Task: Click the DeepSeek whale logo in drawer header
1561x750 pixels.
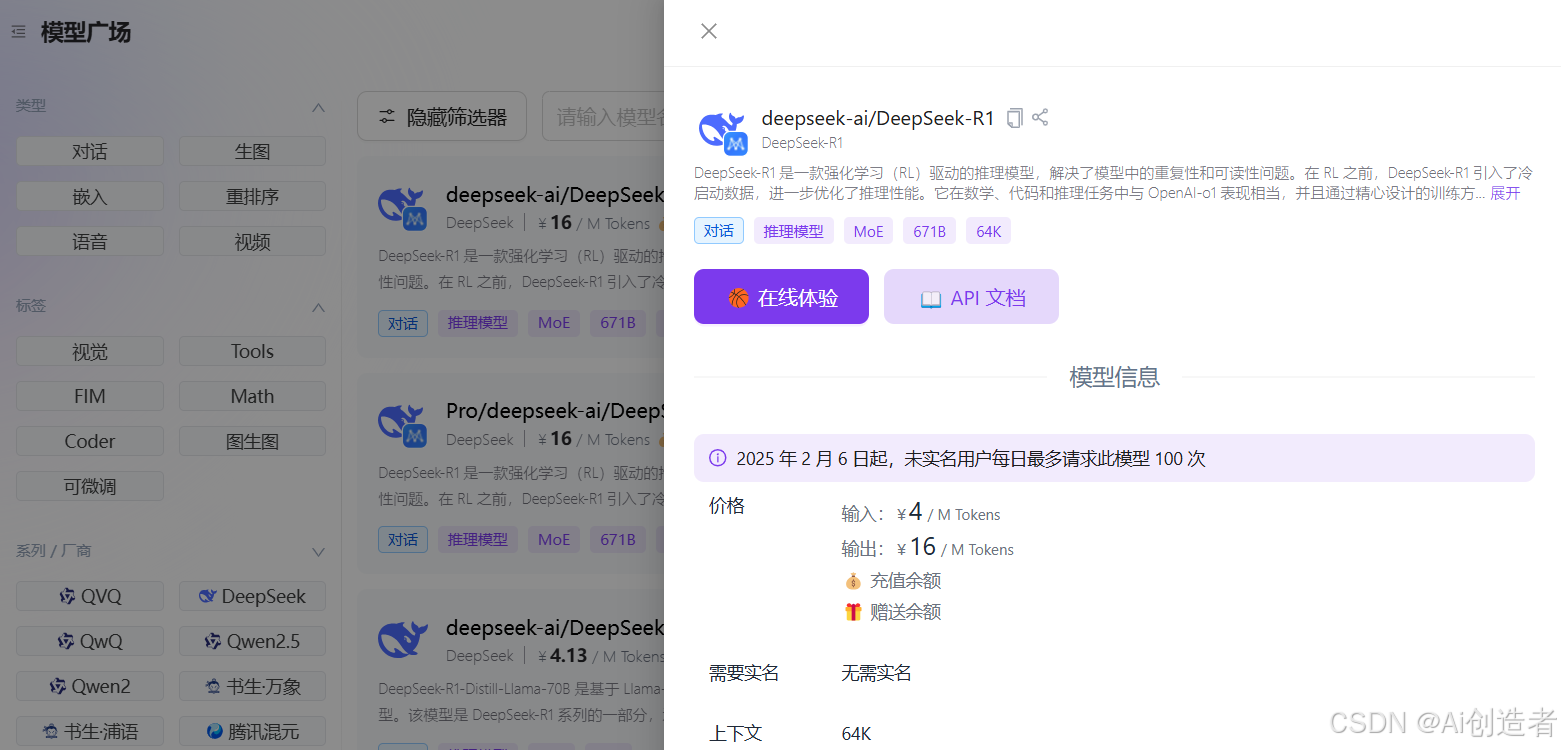Action: click(723, 132)
